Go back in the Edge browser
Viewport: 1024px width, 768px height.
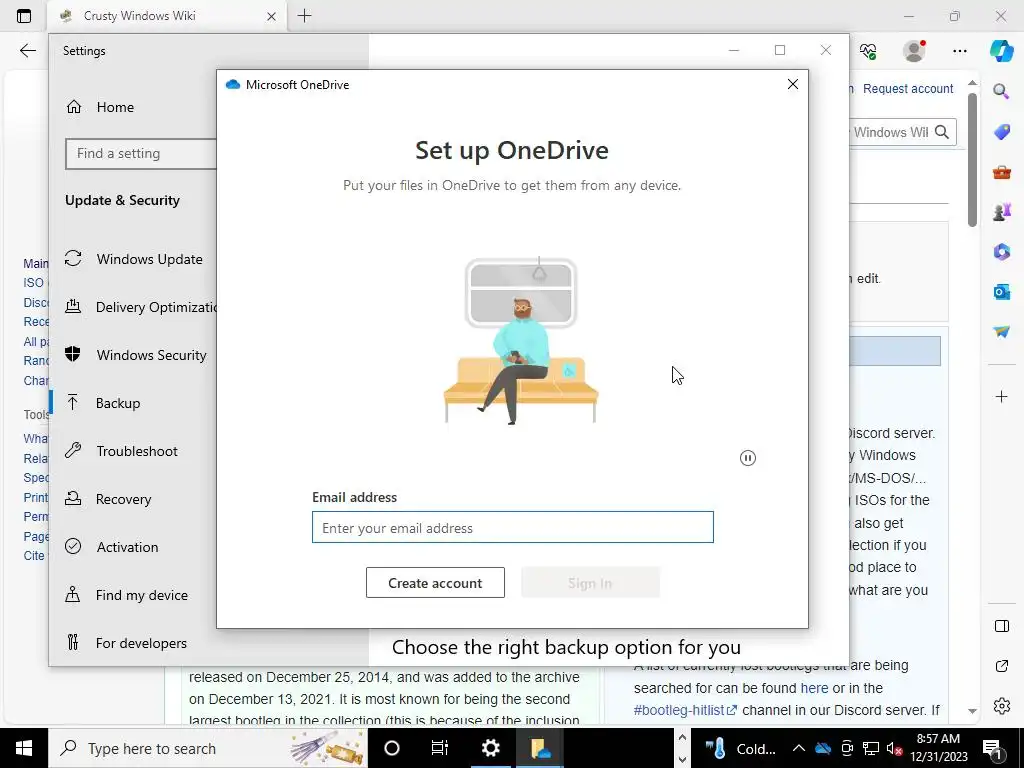tap(27, 51)
